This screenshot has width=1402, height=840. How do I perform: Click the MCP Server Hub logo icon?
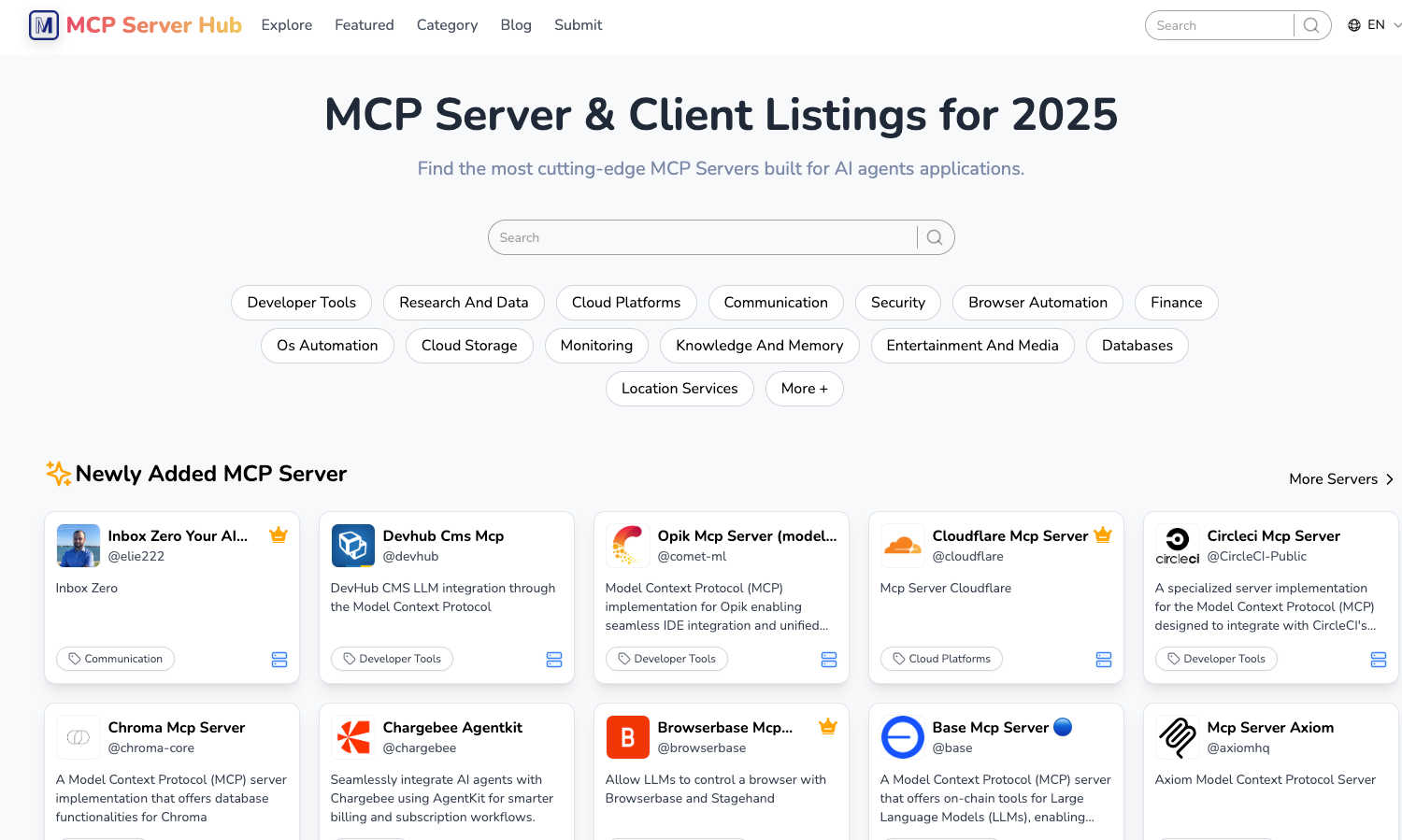44,25
